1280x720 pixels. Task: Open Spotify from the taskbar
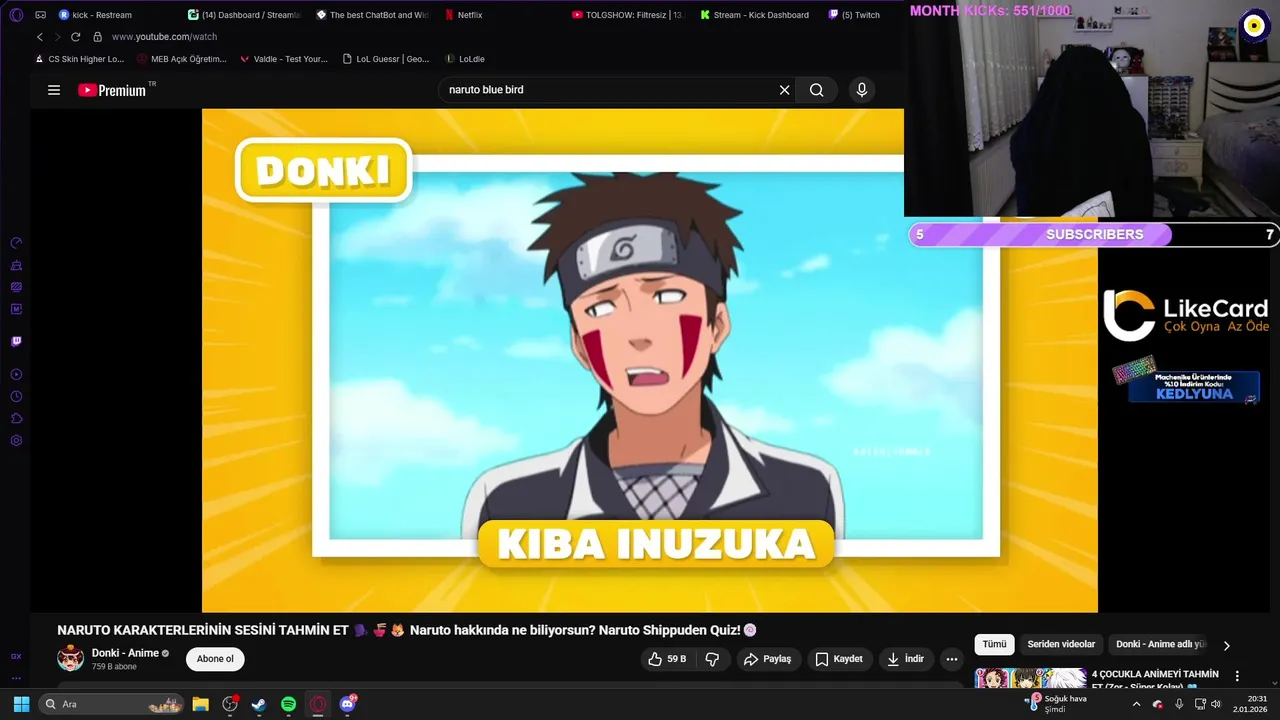[288, 704]
